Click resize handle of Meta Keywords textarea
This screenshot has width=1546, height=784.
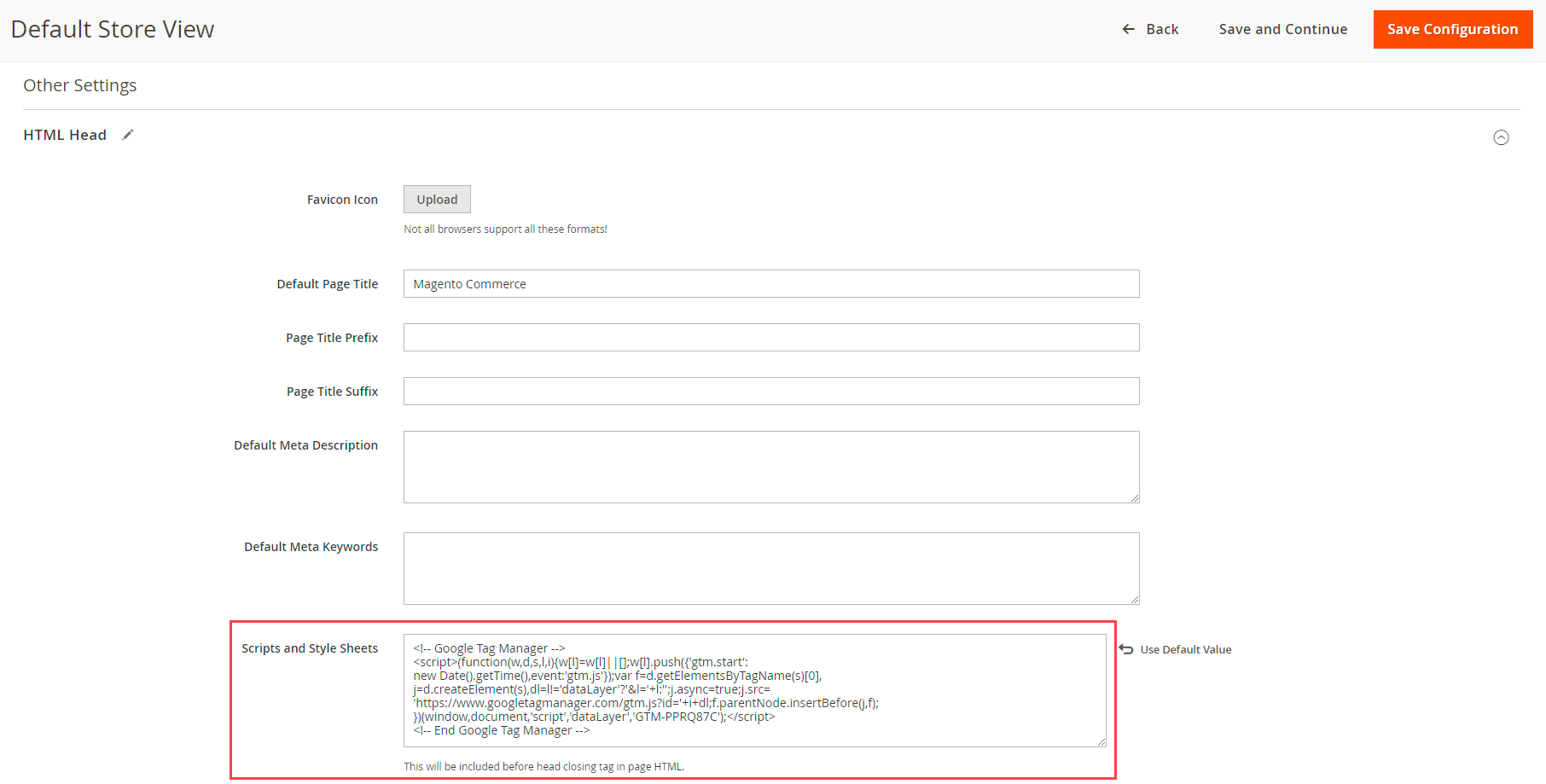click(x=1135, y=600)
